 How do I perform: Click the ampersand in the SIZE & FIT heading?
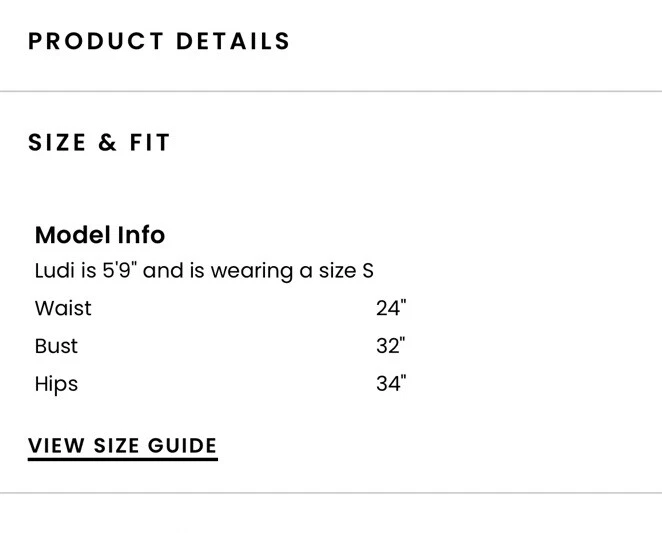[108, 143]
